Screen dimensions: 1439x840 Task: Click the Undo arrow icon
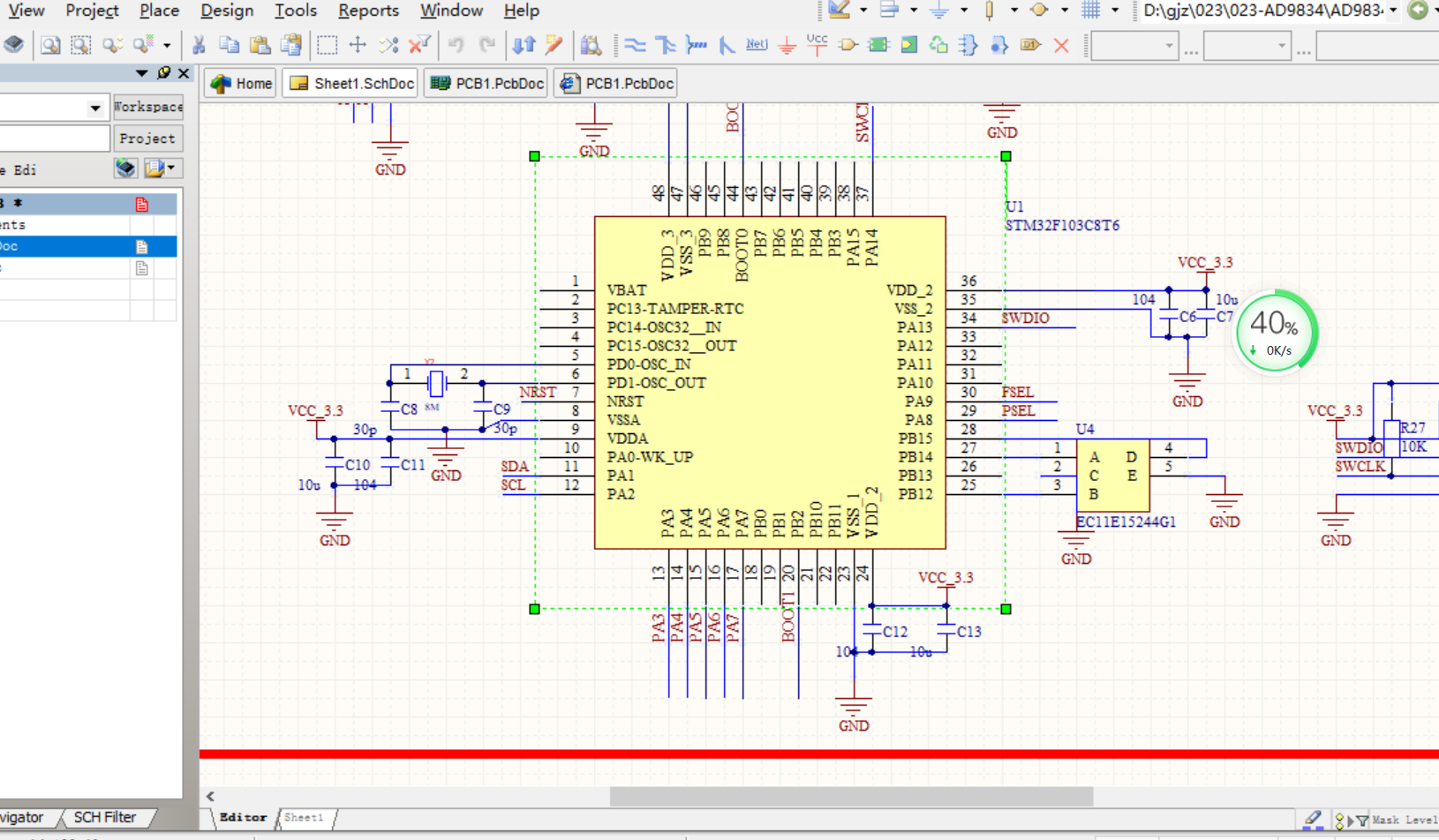[x=456, y=45]
